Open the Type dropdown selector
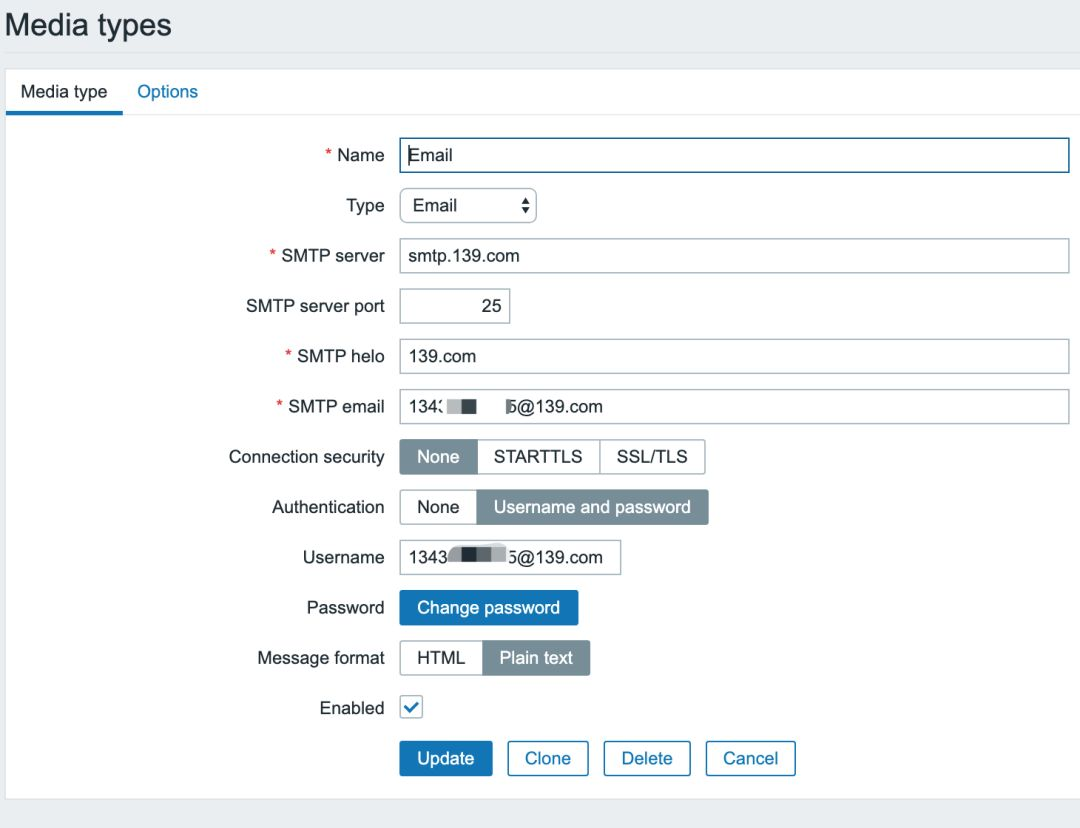Viewport: 1080px width, 828px height. [x=468, y=206]
